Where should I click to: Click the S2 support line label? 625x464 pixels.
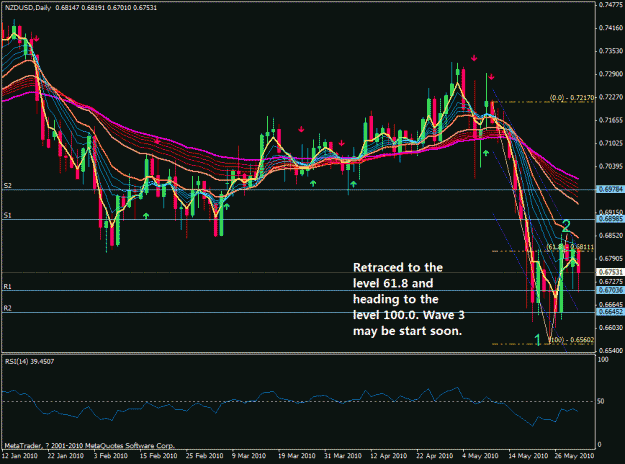[x=8, y=186]
